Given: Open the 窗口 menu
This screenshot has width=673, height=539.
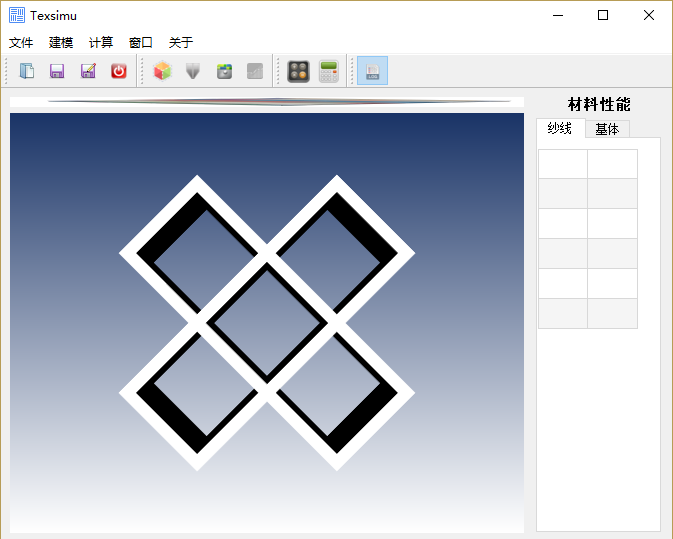Looking at the screenshot, I should [x=141, y=43].
